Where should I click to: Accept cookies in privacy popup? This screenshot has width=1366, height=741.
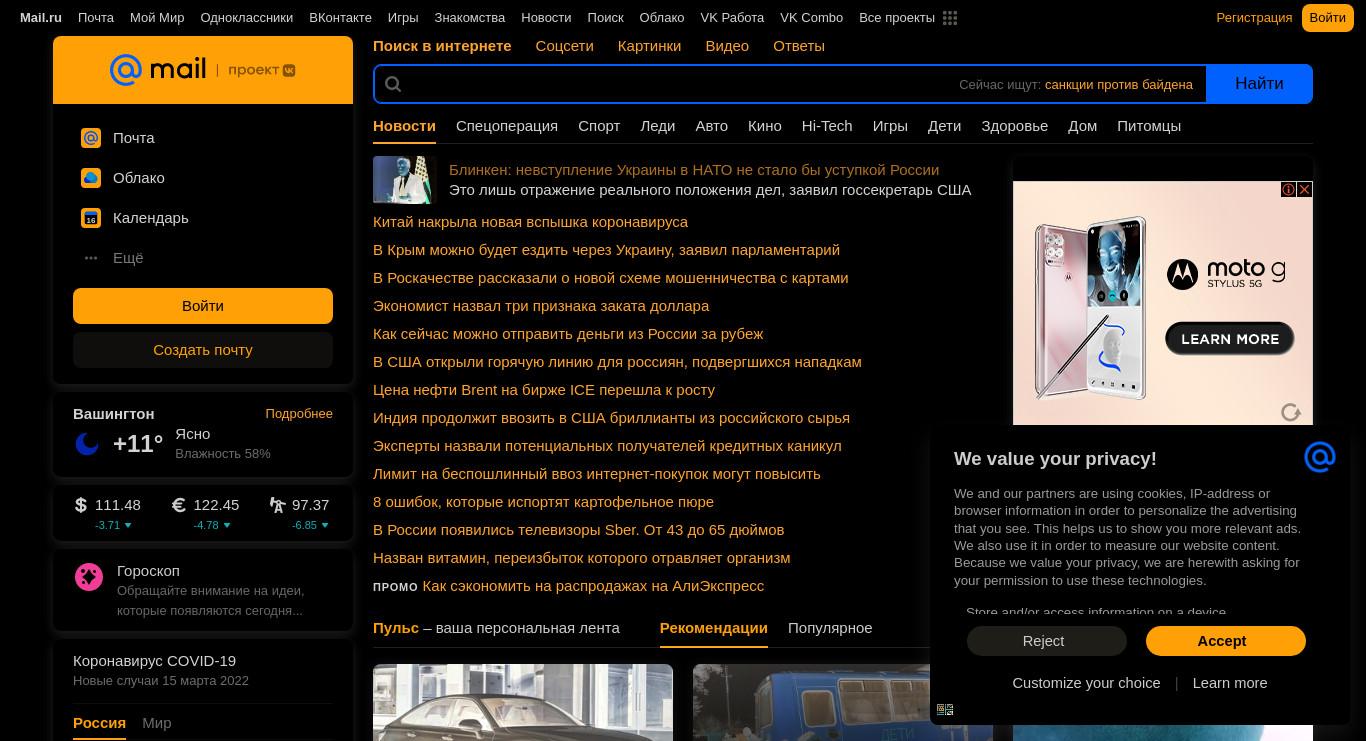pos(1226,641)
